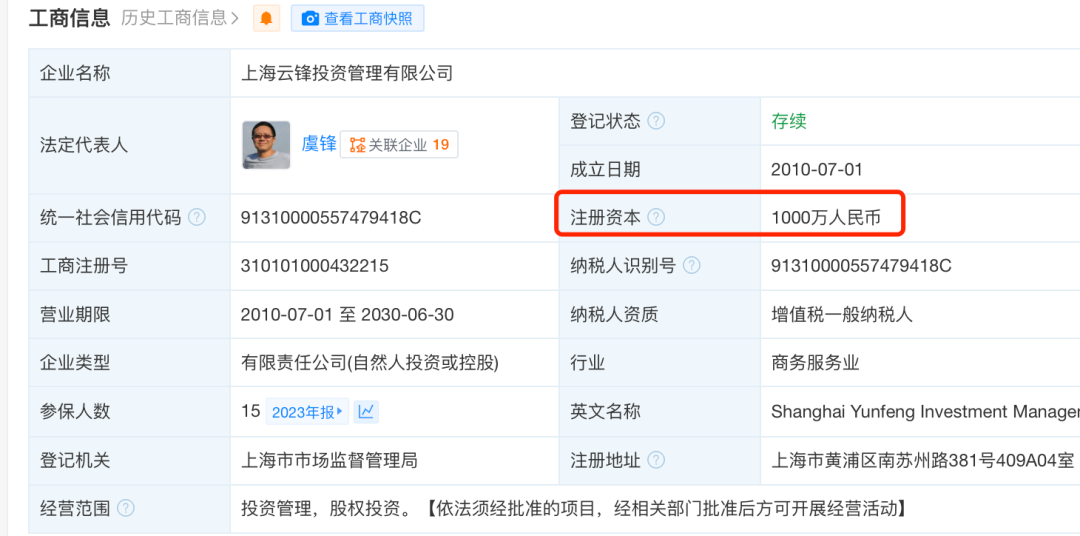
Task: Click the orange bell alert icon
Action: pyautogui.click(x=267, y=19)
